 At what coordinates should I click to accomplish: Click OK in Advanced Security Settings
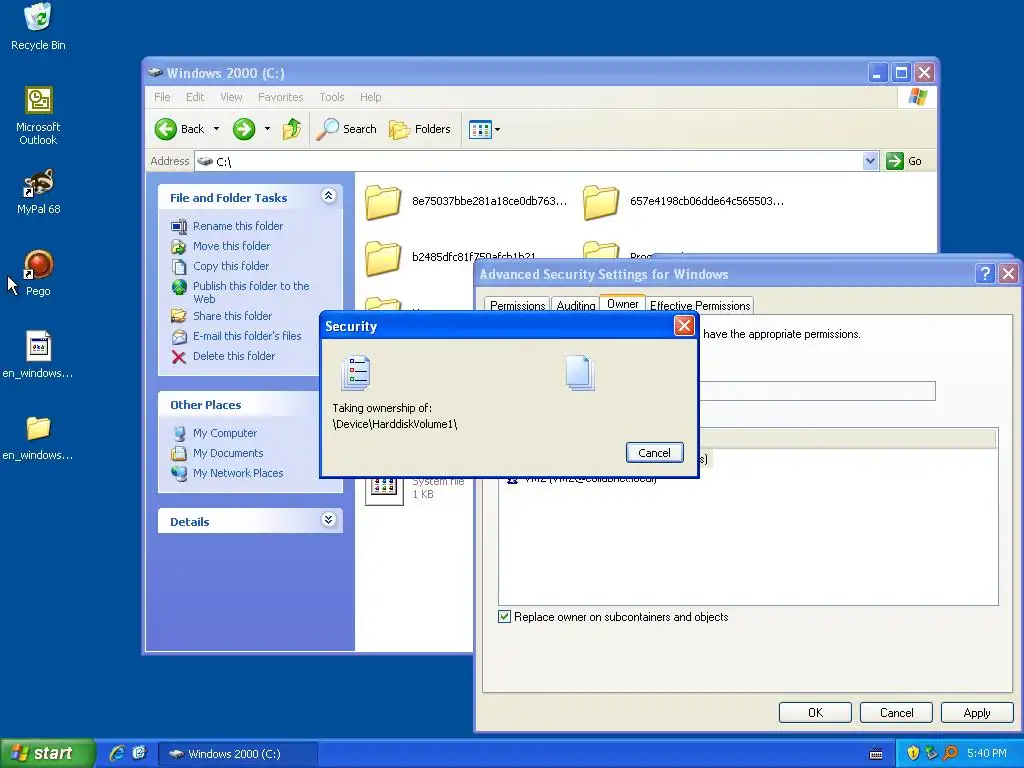[x=815, y=712]
